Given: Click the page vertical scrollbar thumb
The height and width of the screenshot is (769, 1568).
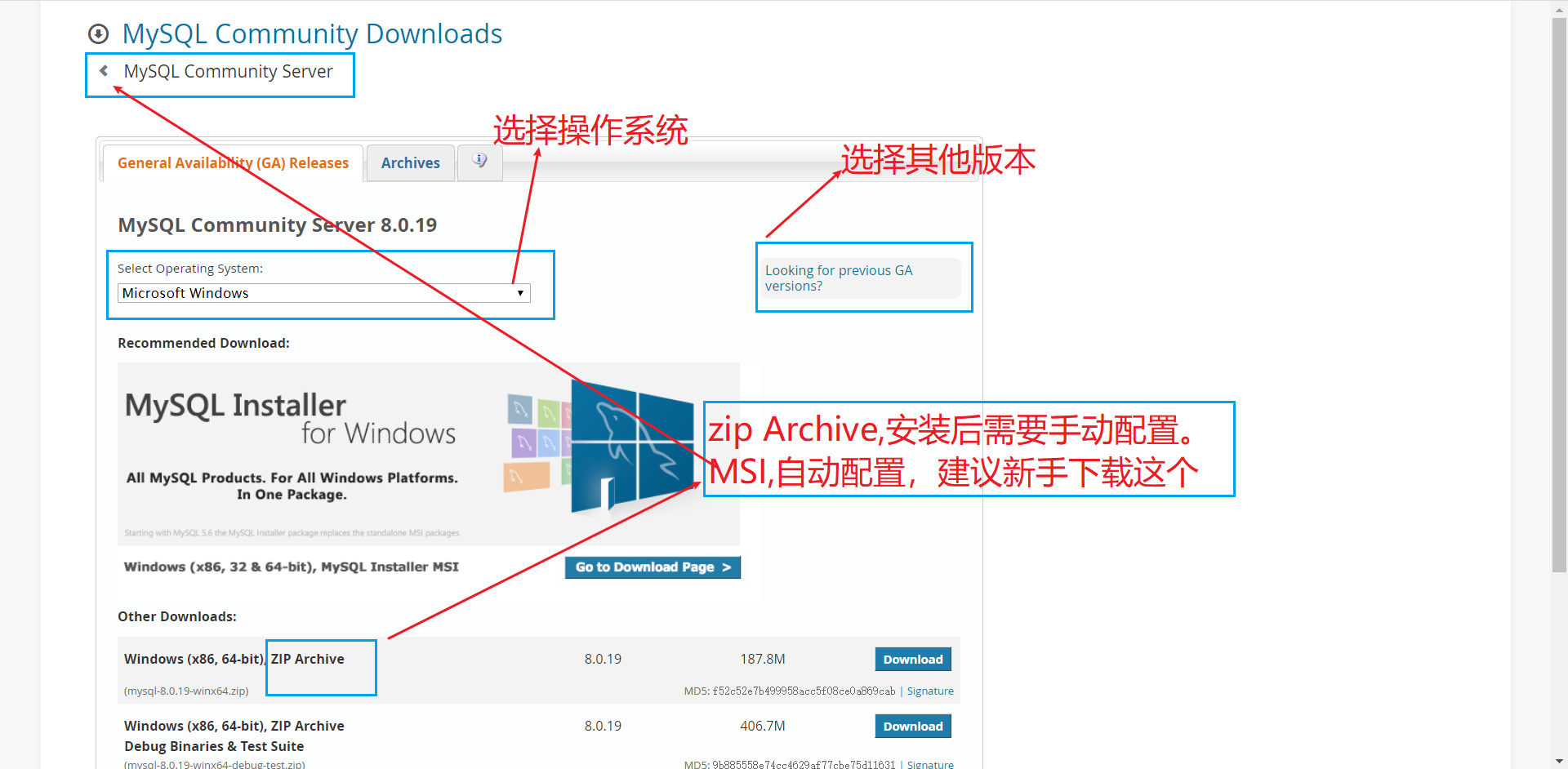Looking at the screenshot, I should click(x=1559, y=294).
